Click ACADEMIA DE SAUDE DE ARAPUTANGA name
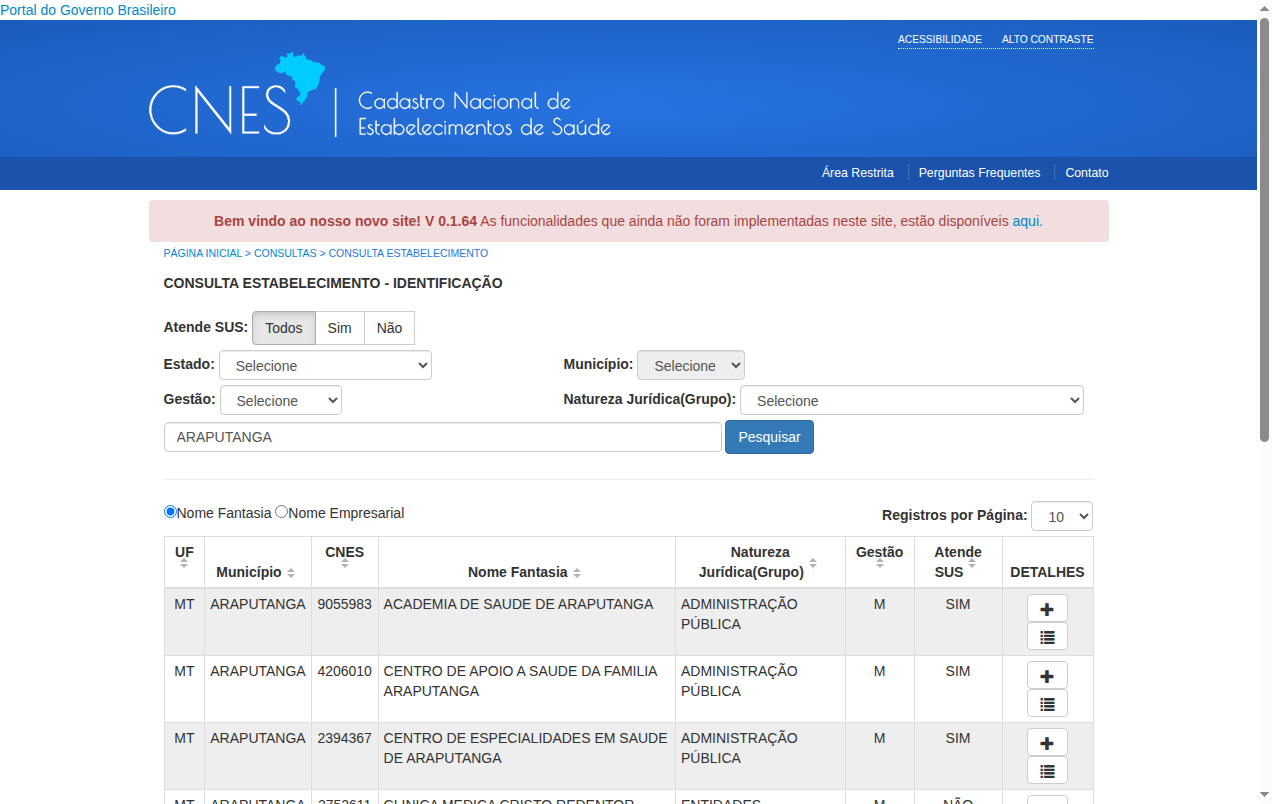Screen dimensions: 1272x804 [518, 604]
